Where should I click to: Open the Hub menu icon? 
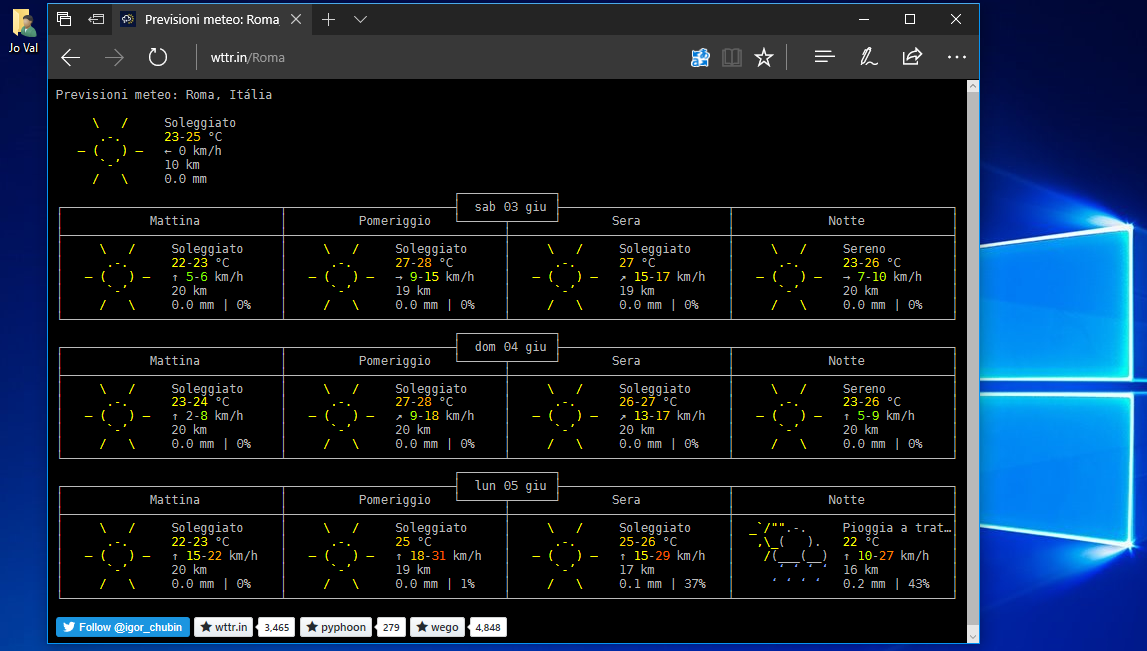click(x=824, y=57)
